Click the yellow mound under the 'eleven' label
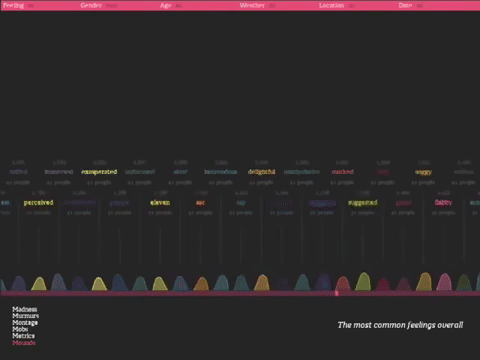 click(x=160, y=284)
